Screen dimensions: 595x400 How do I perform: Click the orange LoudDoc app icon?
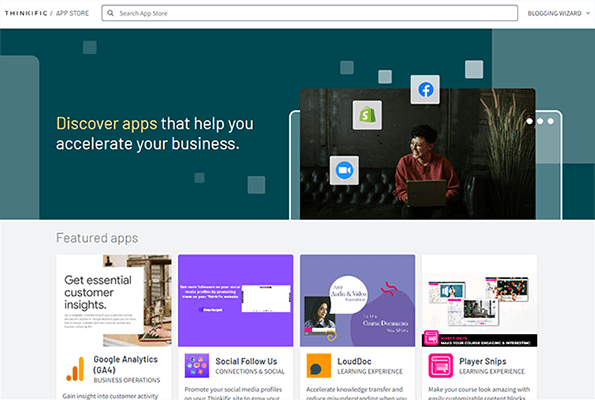(319, 366)
